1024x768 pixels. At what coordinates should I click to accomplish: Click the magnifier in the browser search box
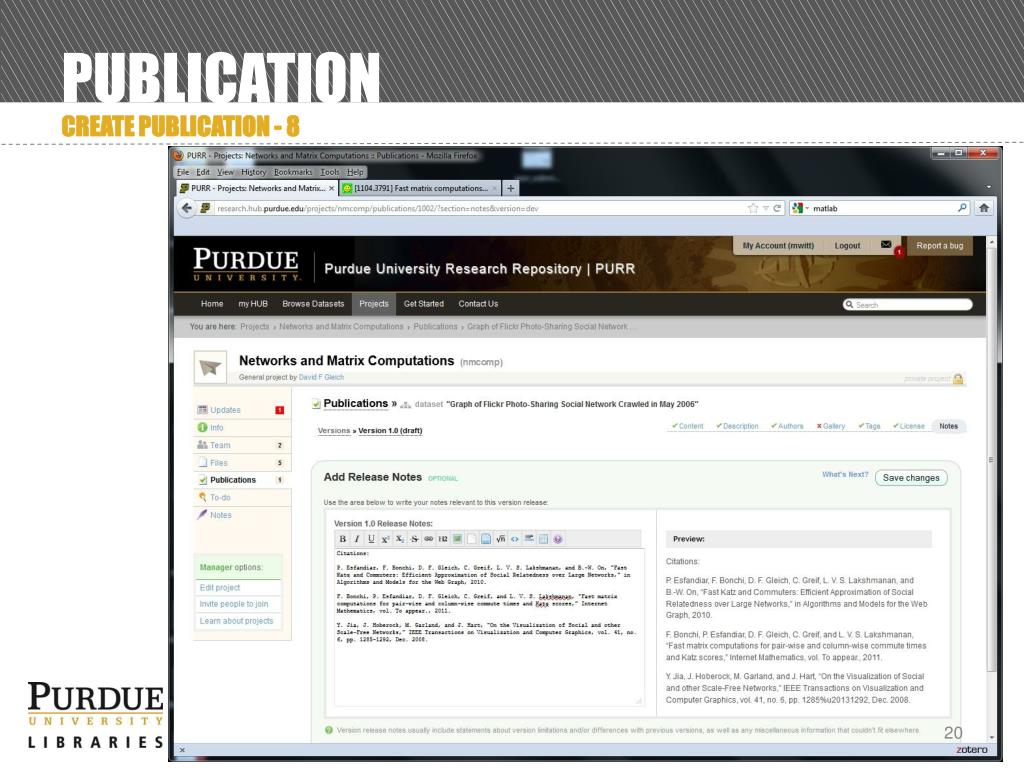pyautogui.click(x=962, y=208)
